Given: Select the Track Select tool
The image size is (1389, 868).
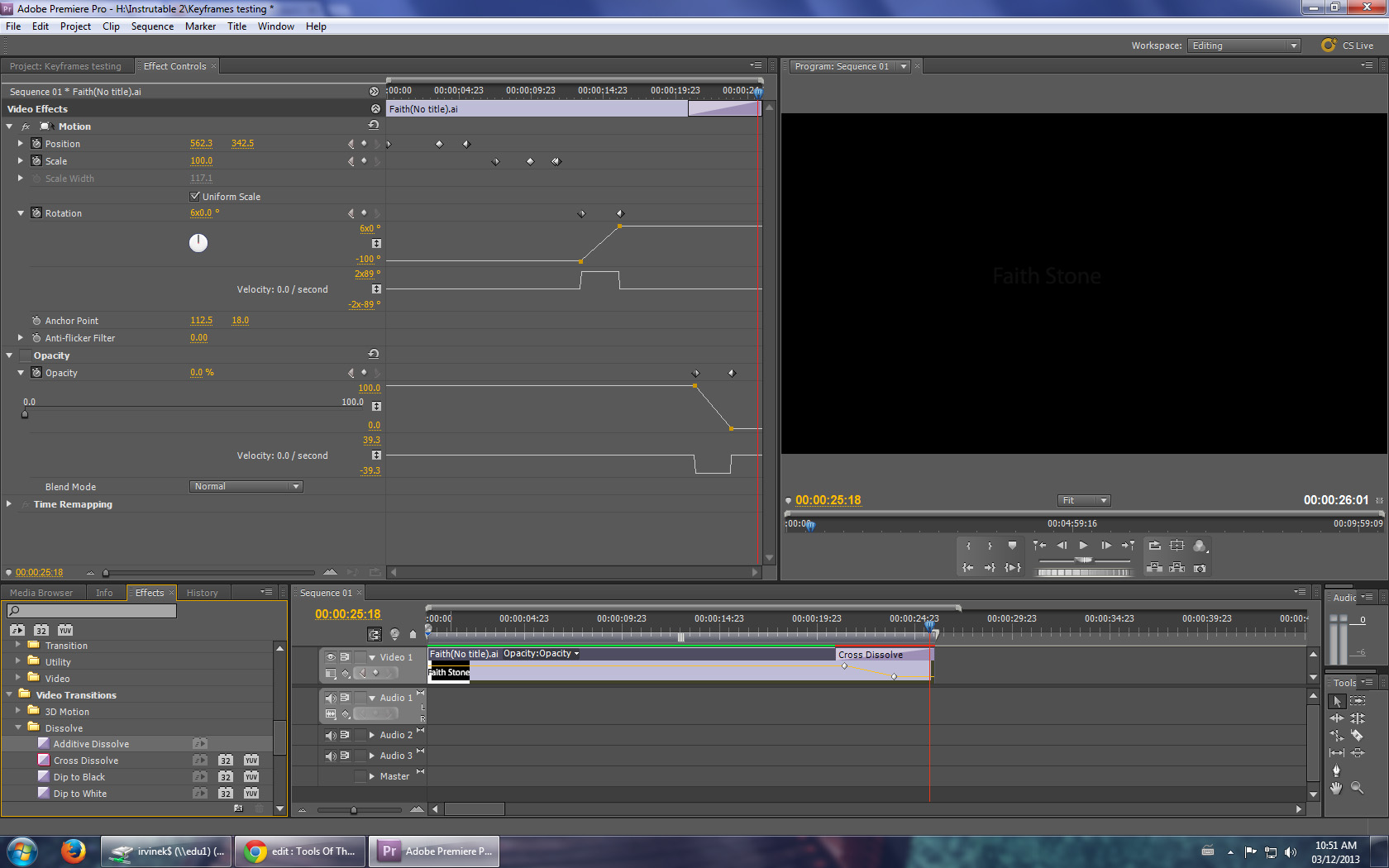Looking at the screenshot, I should coord(1358,701).
